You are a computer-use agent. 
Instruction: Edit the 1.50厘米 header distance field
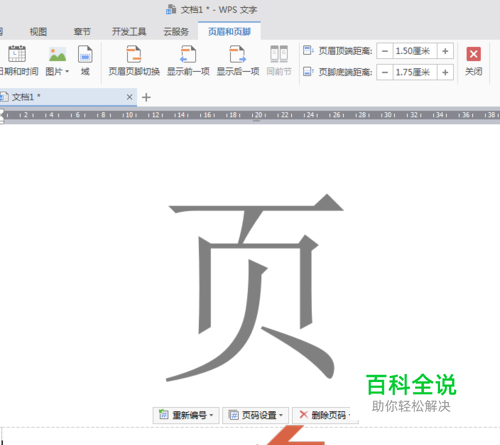[415, 51]
